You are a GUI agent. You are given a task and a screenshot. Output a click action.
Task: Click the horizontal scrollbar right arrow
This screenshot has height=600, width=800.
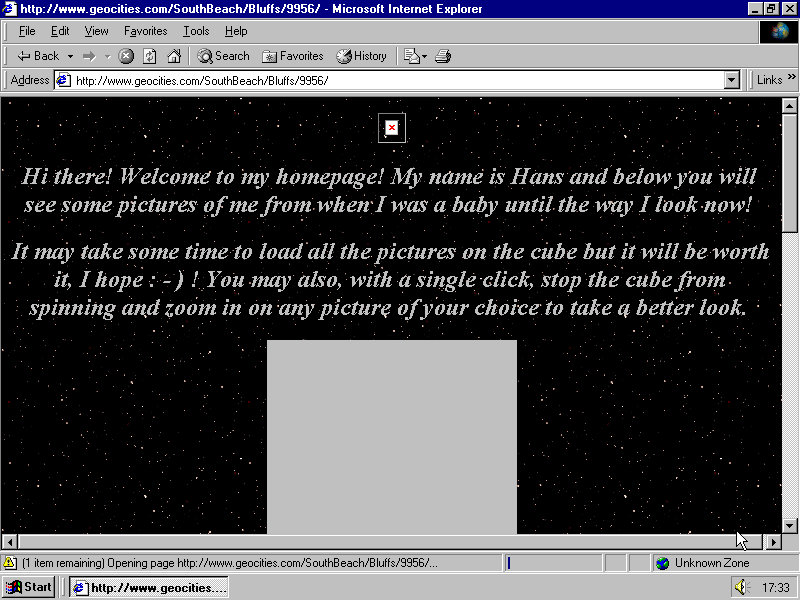pyautogui.click(x=774, y=542)
